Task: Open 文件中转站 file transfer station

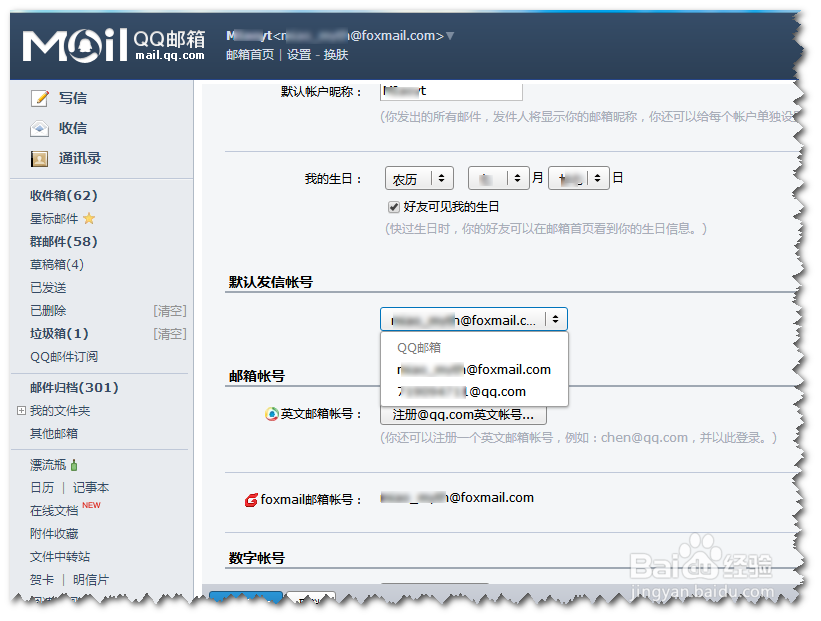Action: [60, 557]
